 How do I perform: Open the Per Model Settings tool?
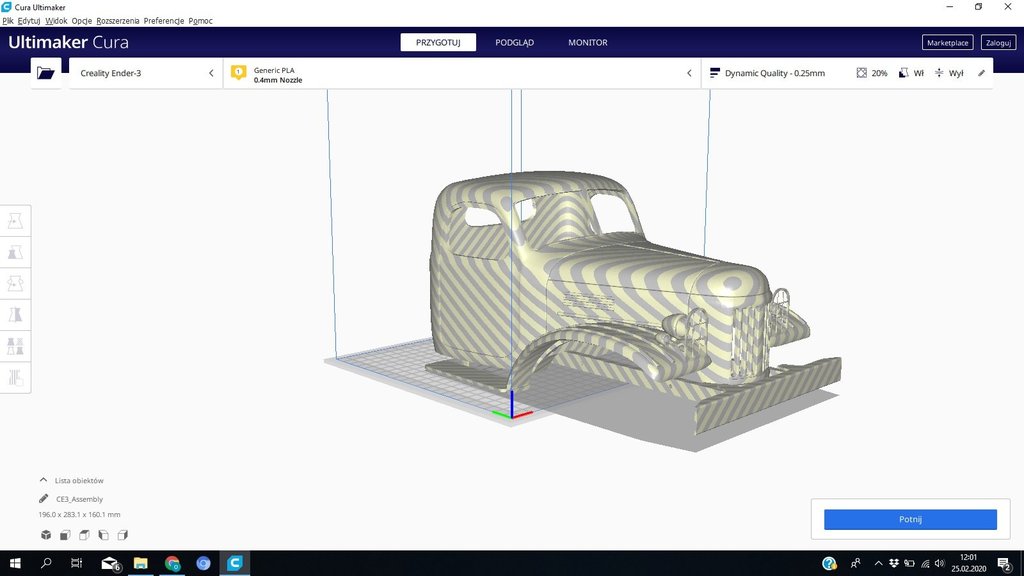click(x=16, y=346)
